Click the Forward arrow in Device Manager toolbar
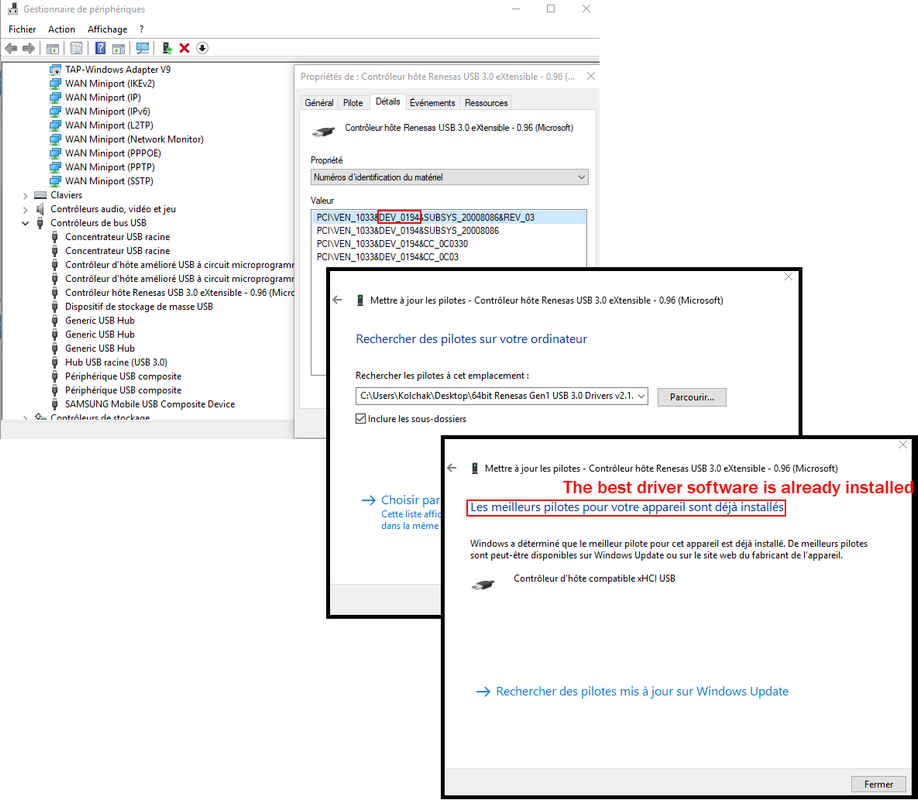 (28, 48)
